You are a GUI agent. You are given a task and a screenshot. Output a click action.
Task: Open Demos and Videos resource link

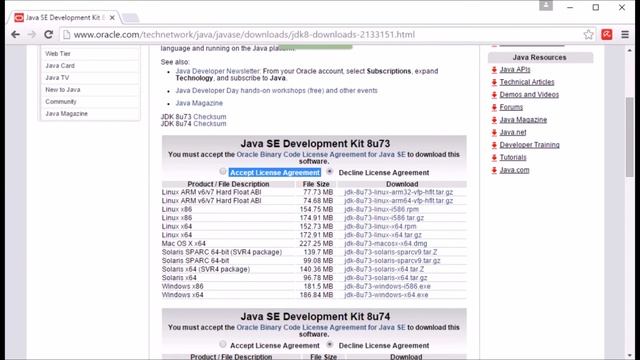point(529,95)
